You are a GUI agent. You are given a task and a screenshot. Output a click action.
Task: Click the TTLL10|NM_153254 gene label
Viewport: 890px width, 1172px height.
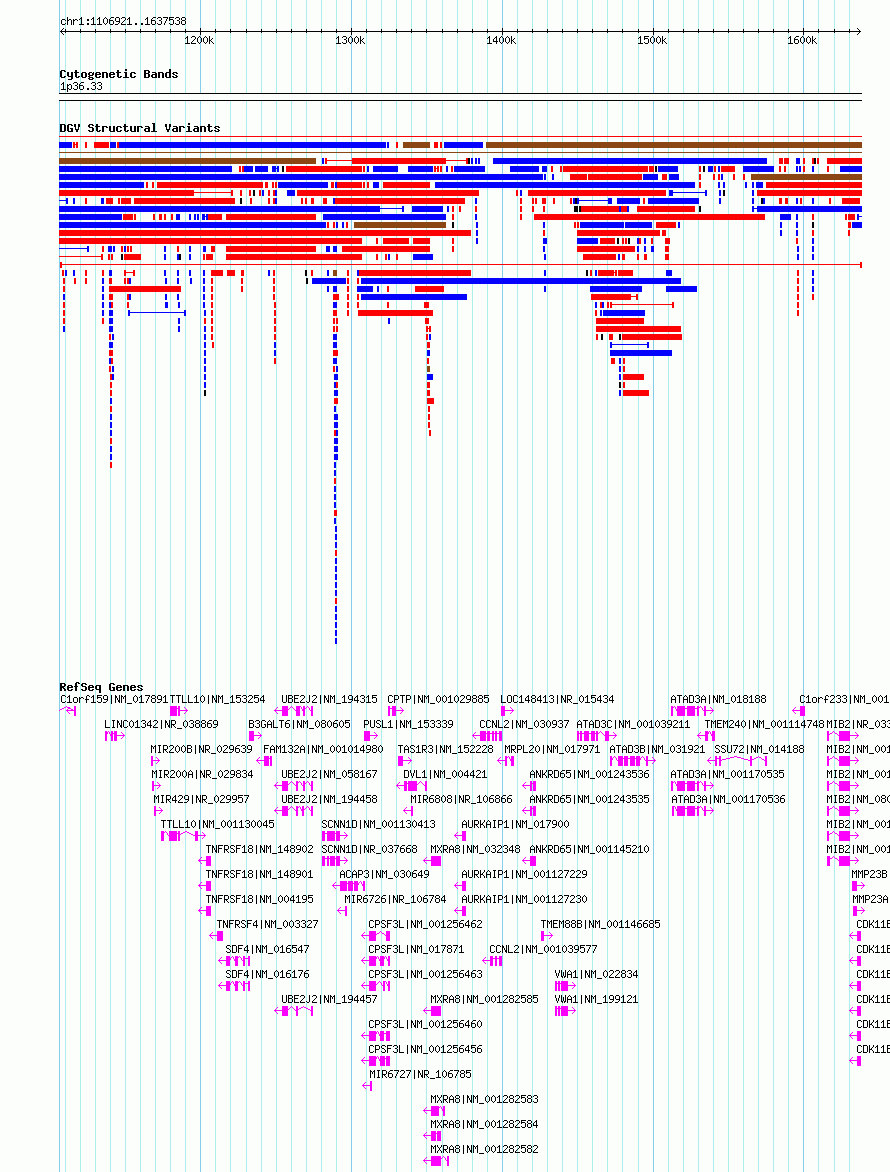217,699
